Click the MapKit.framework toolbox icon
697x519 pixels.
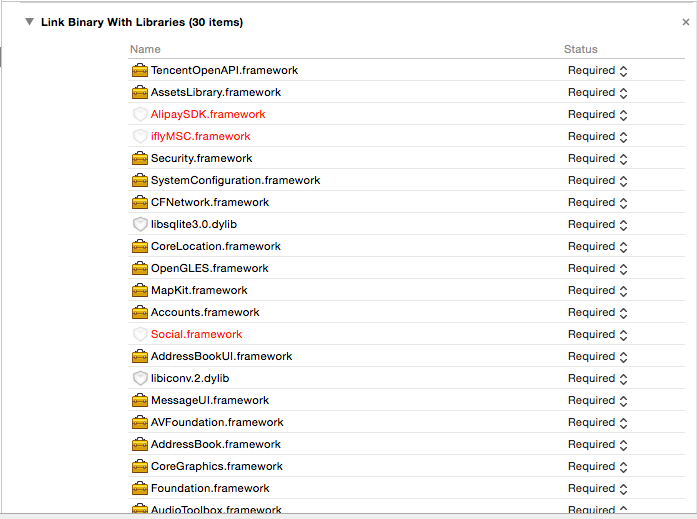[140, 290]
